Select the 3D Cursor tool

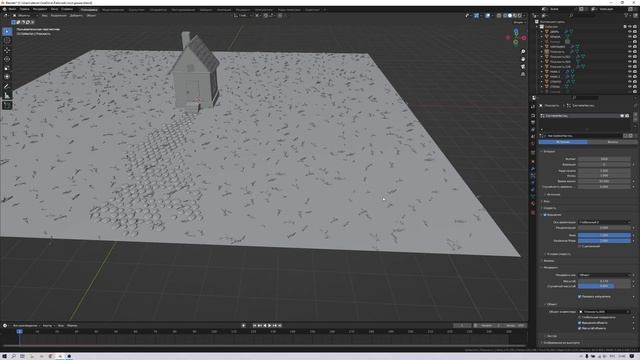pos(7,41)
